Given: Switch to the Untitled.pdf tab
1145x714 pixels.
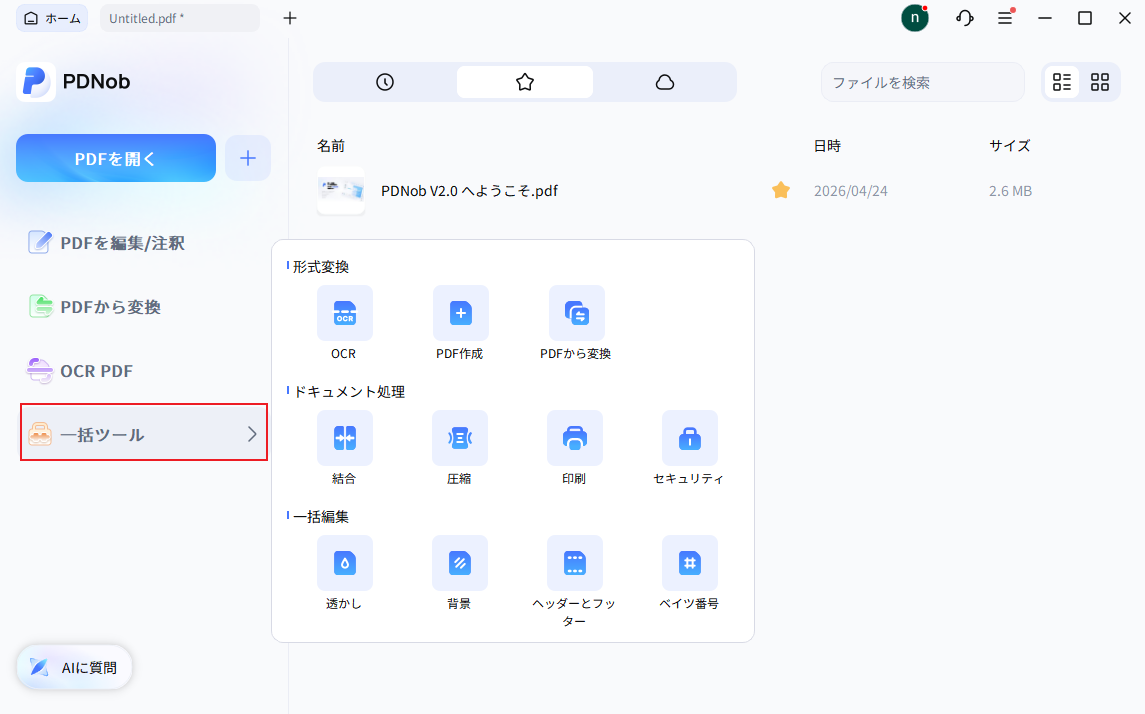Looking at the screenshot, I should (180, 18).
